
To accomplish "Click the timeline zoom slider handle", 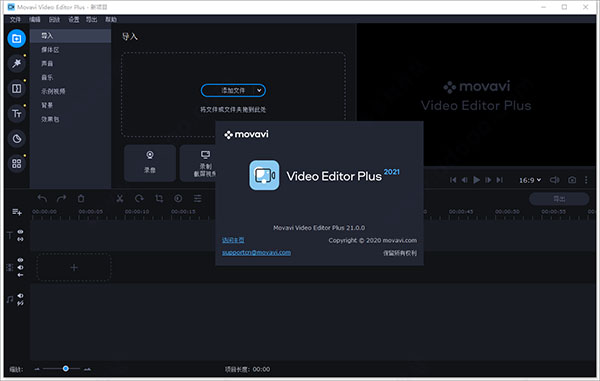I will pyautogui.click(x=65, y=368).
